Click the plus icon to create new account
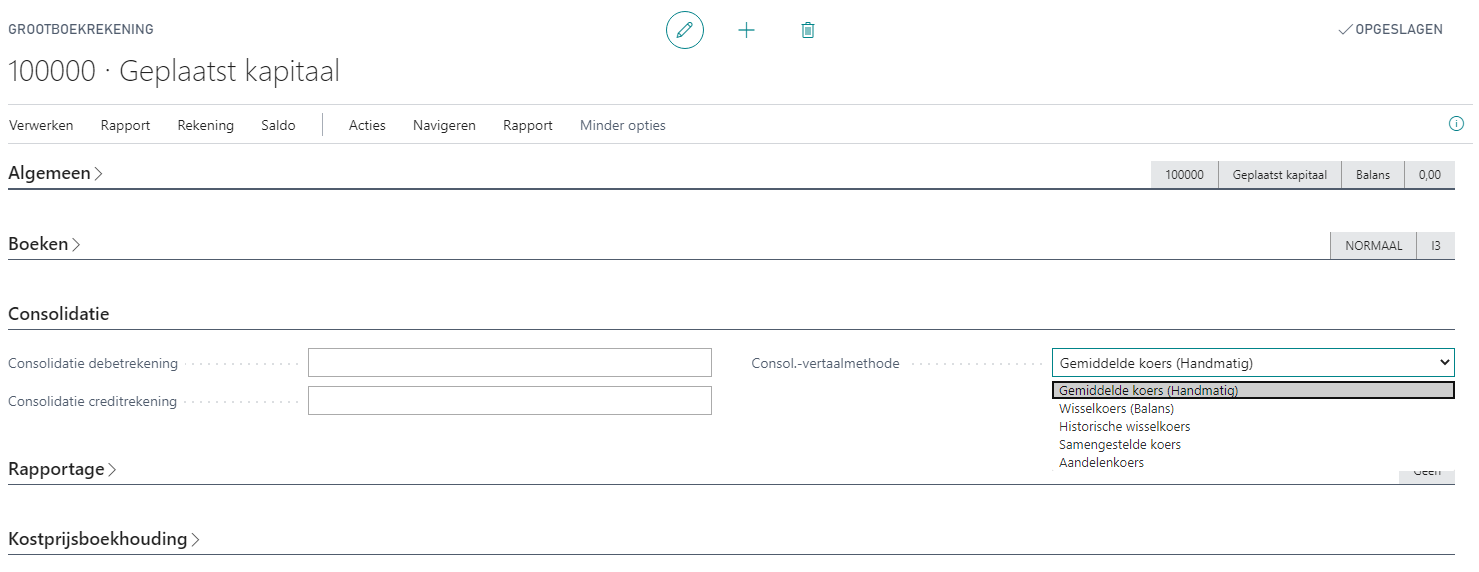1479x572 pixels. (746, 30)
